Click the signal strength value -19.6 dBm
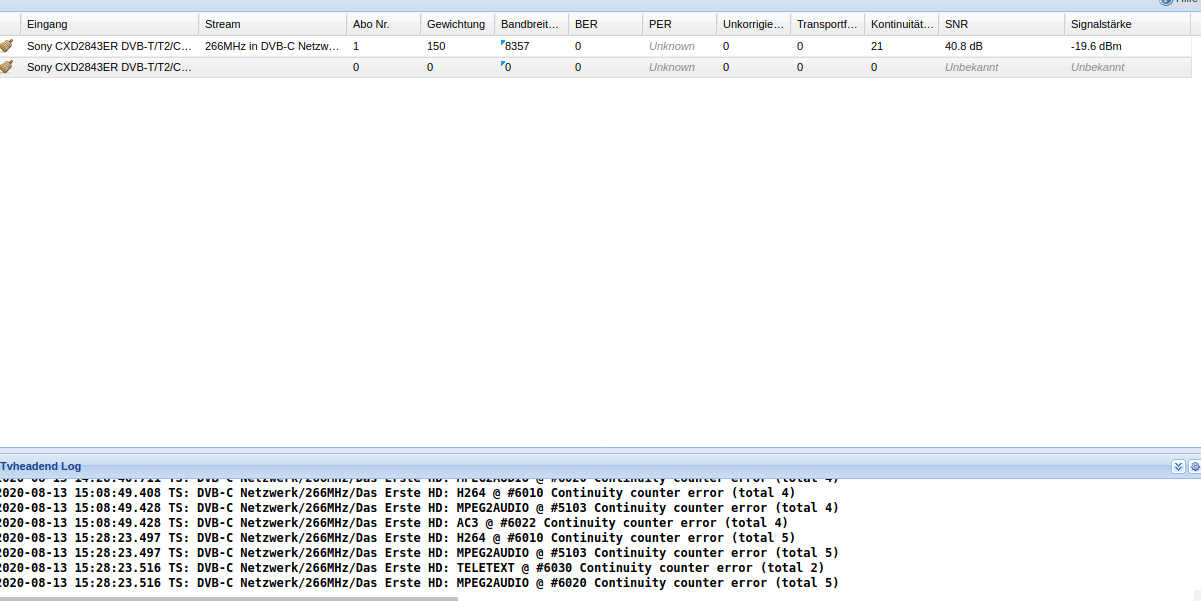1201x601 pixels. (x=1095, y=46)
